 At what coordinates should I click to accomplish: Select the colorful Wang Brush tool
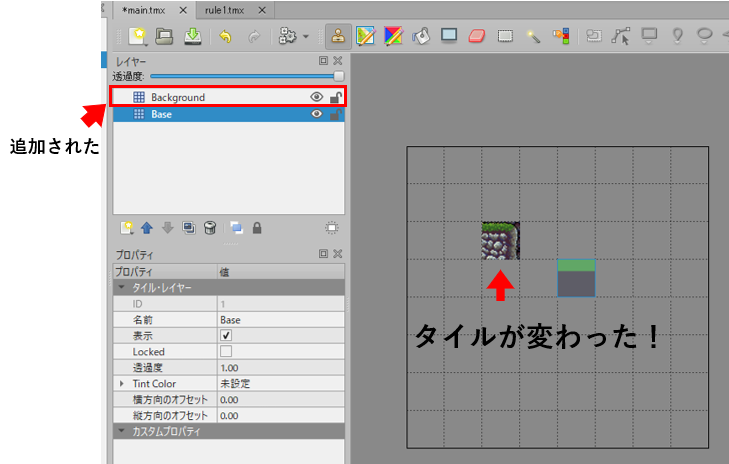[393, 36]
